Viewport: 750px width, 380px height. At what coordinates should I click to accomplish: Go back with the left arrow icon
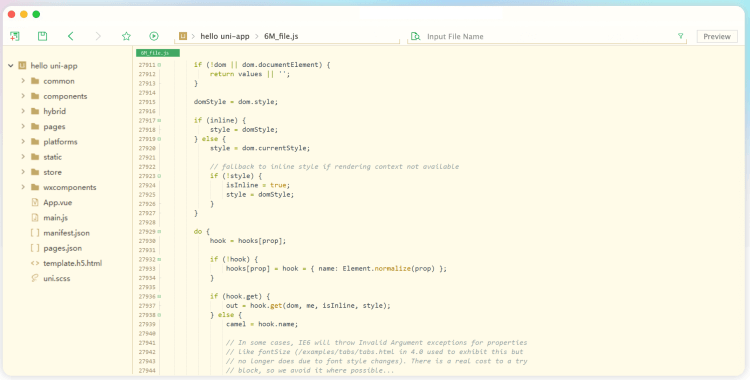tap(71, 36)
